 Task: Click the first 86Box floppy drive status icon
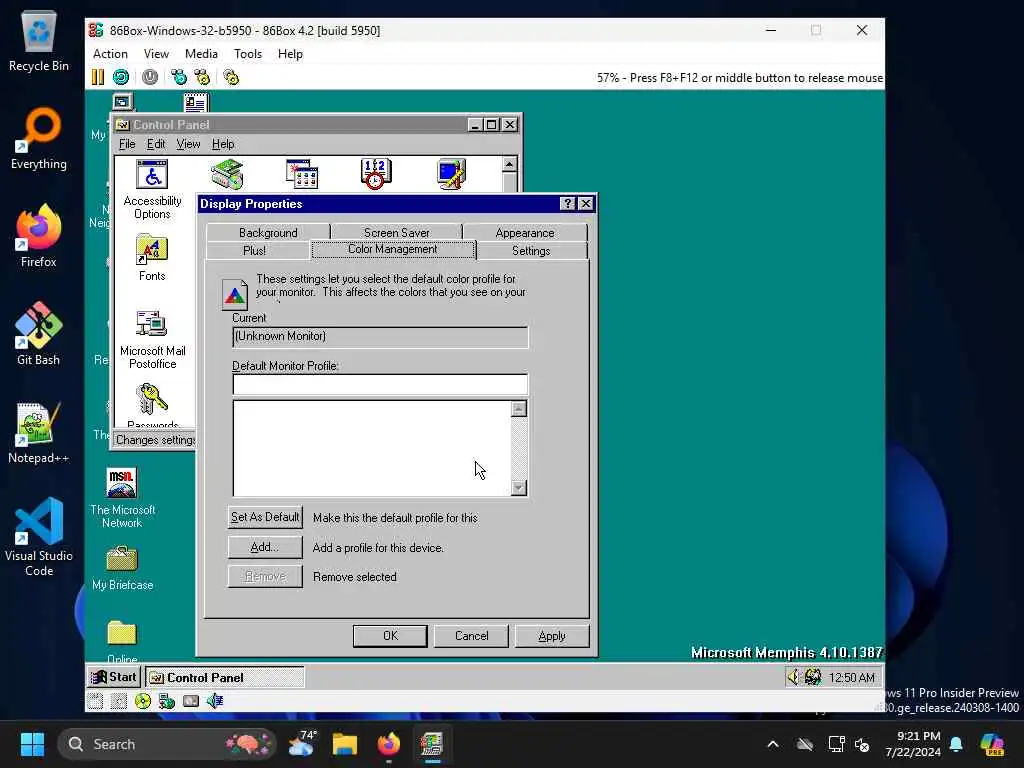(x=95, y=701)
